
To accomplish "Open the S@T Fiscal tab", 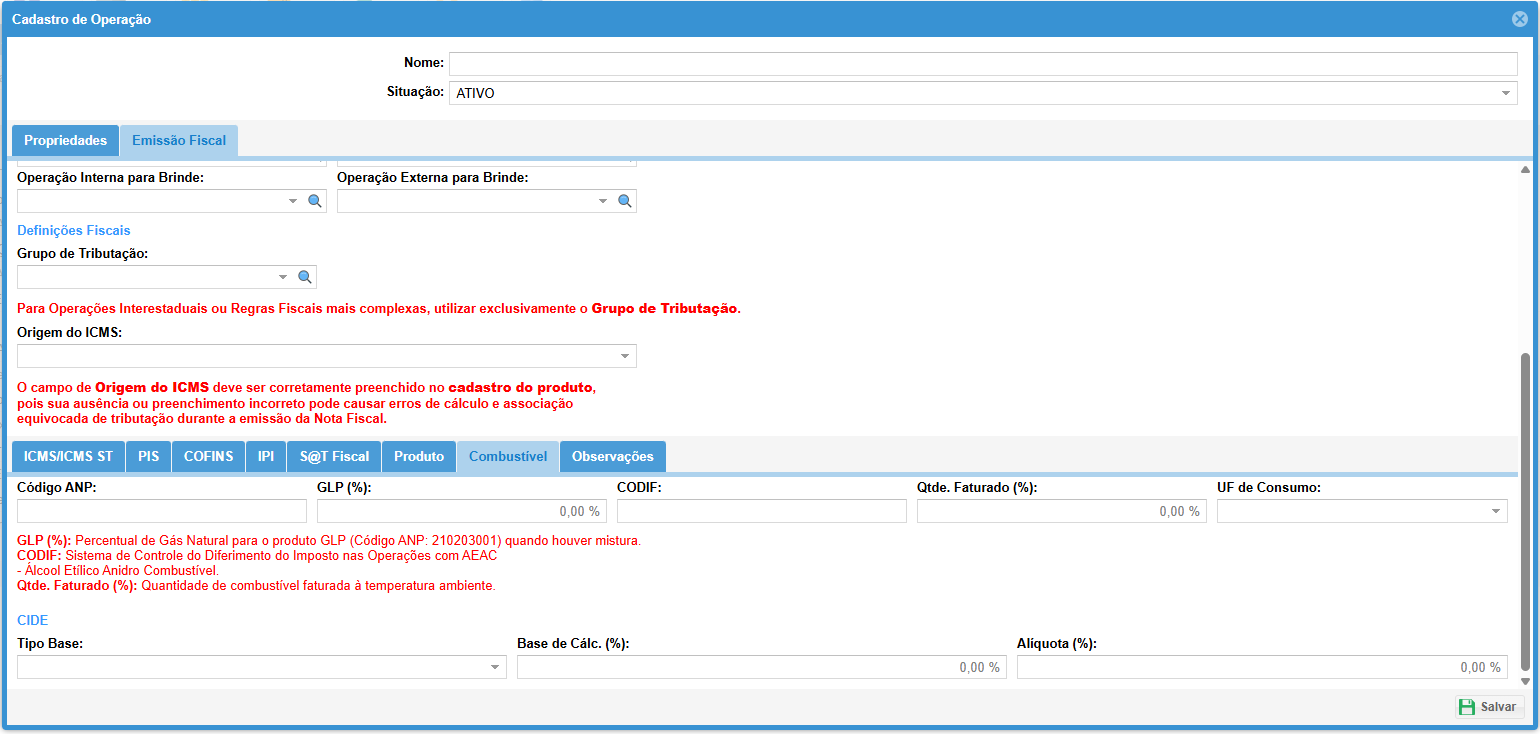I will click(334, 456).
